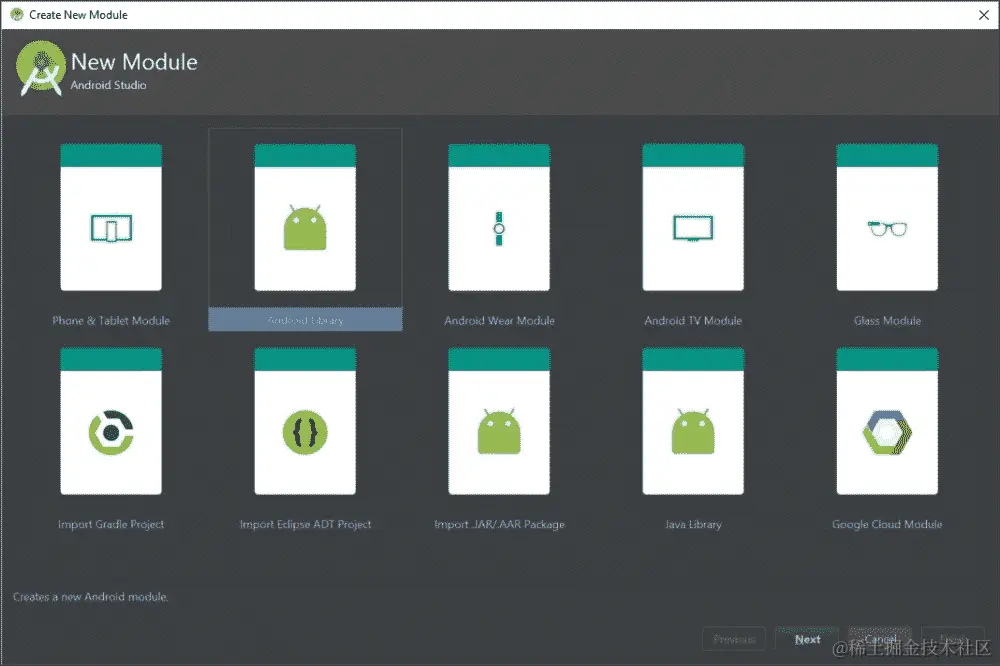The width and height of the screenshot is (1000, 666).
Task: Click the Phone & Tablet Module label
Action: pyautogui.click(x=111, y=320)
